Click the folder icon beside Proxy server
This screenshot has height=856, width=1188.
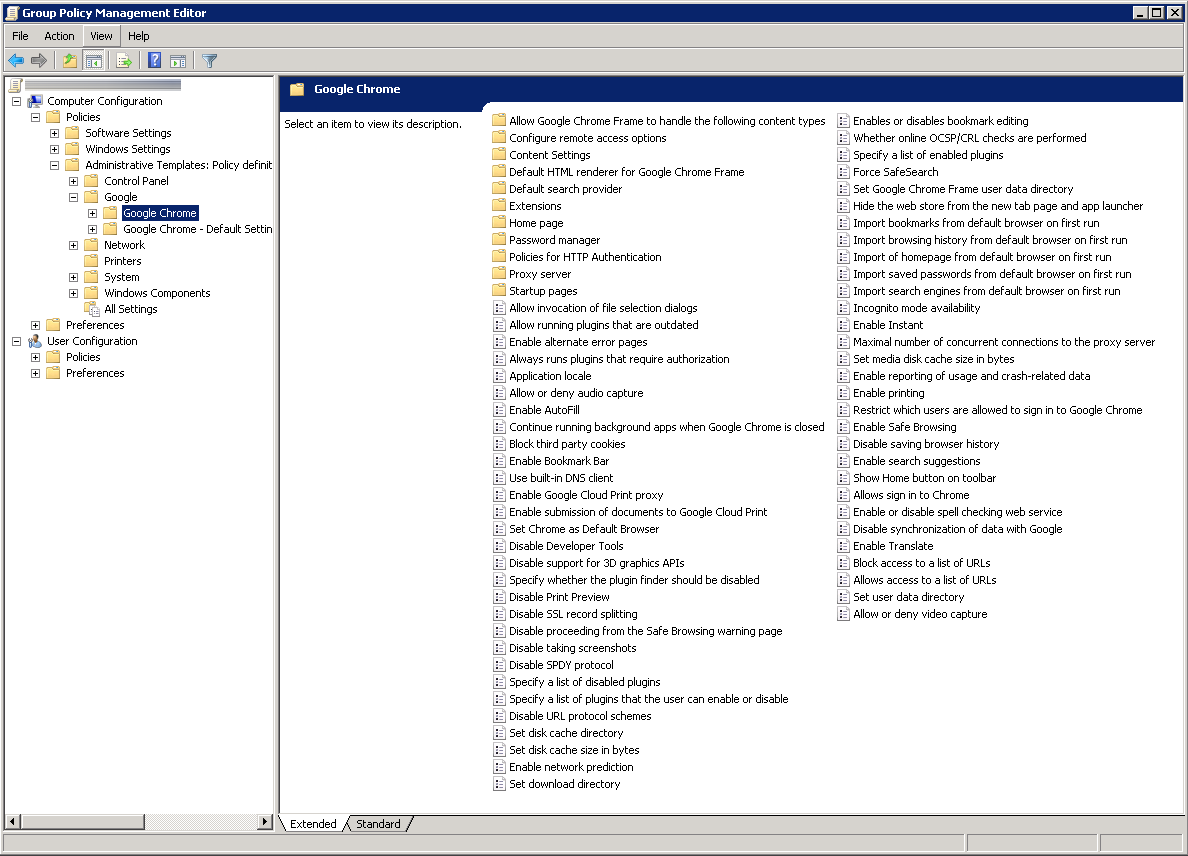[499, 274]
